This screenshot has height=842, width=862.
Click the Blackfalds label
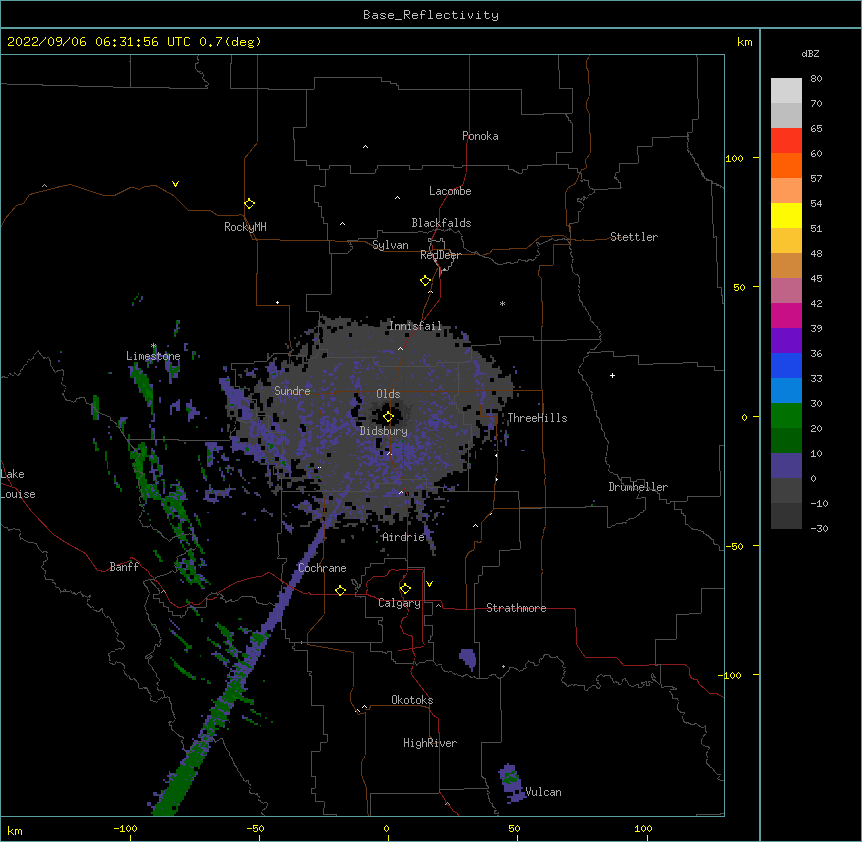point(441,223)
